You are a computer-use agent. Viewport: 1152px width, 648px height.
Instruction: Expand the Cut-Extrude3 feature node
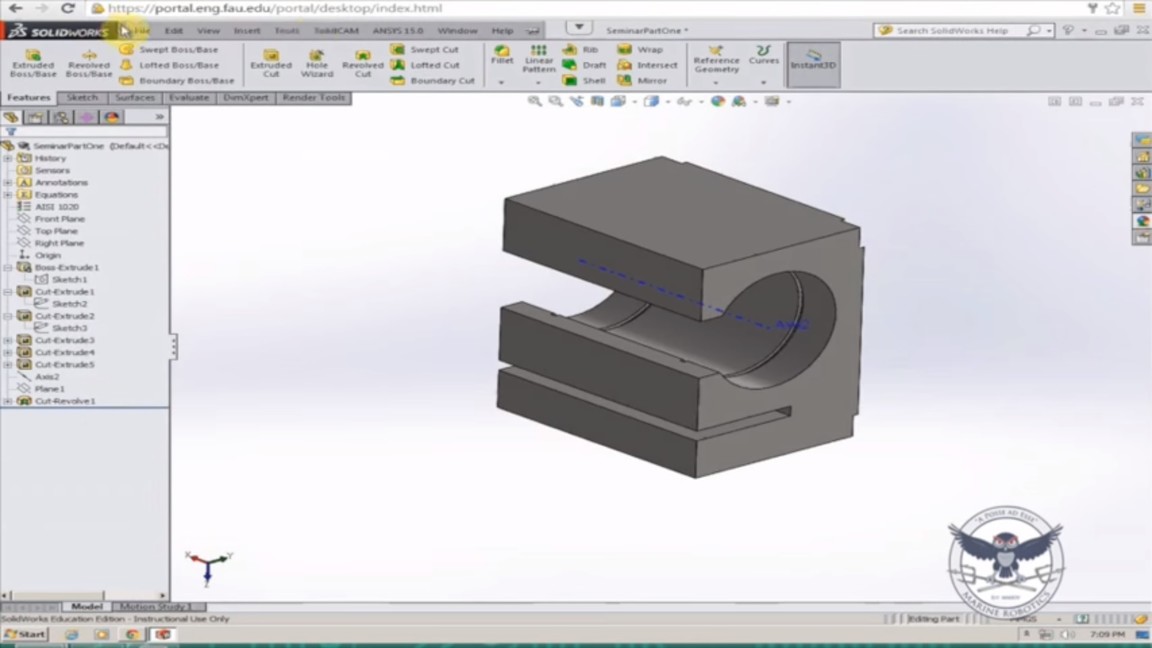click(8, 340)
